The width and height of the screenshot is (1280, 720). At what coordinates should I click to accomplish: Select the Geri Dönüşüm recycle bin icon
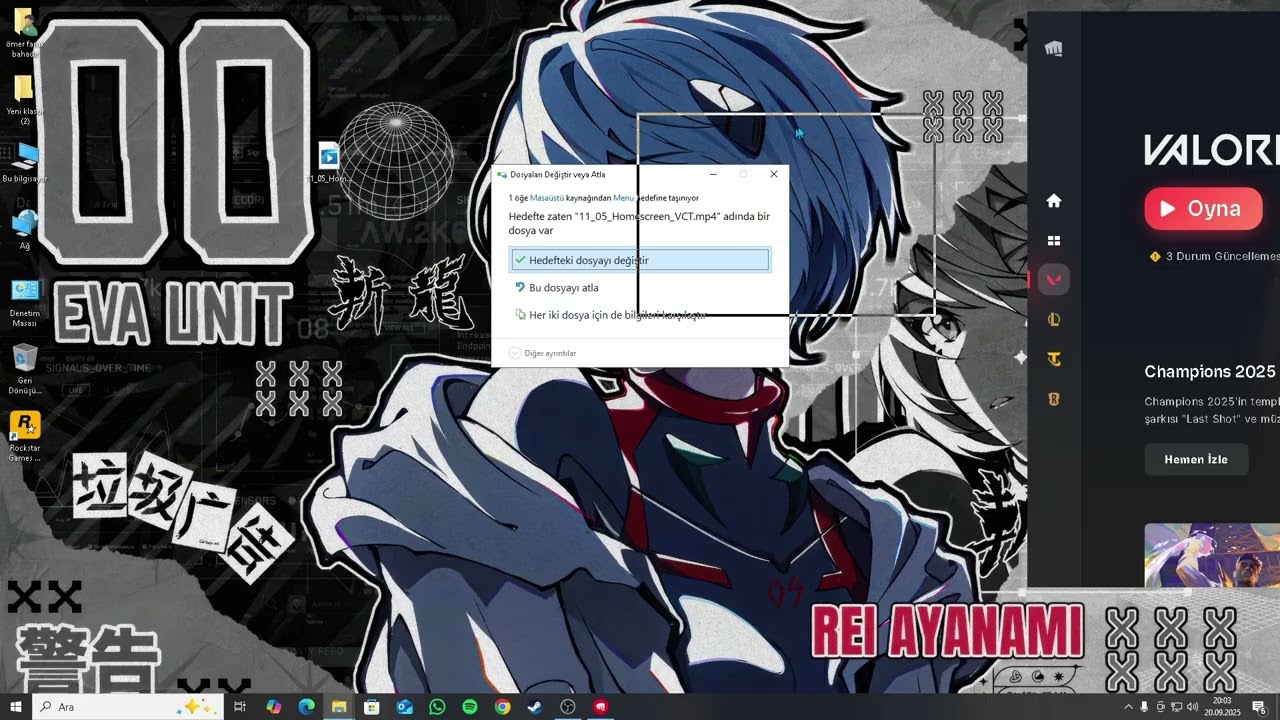(25, 370)
